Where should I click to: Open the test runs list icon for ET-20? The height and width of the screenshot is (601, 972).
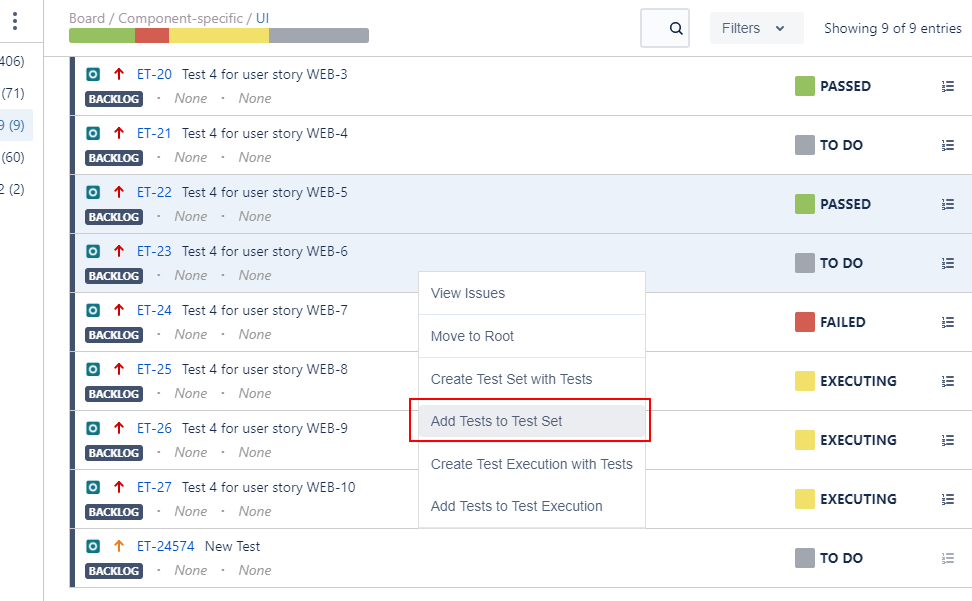[948, 86]
